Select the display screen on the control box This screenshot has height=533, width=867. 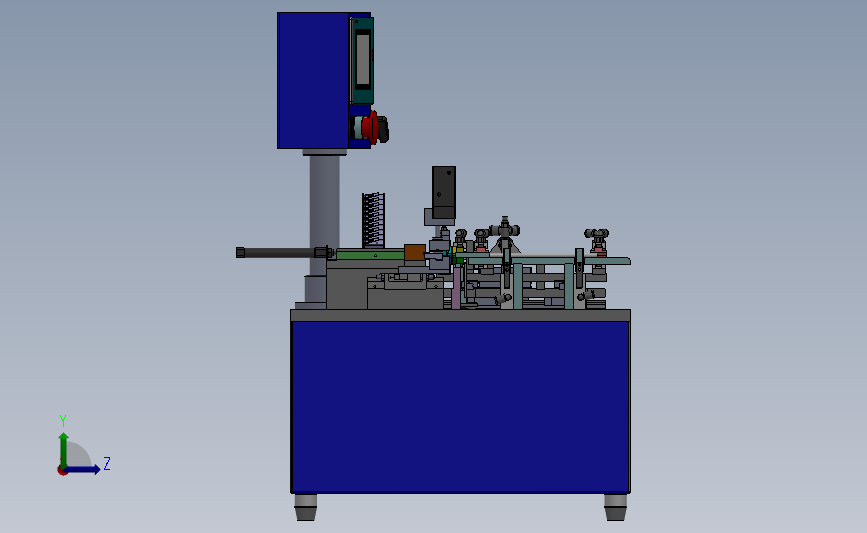click(x=363, y=60)
